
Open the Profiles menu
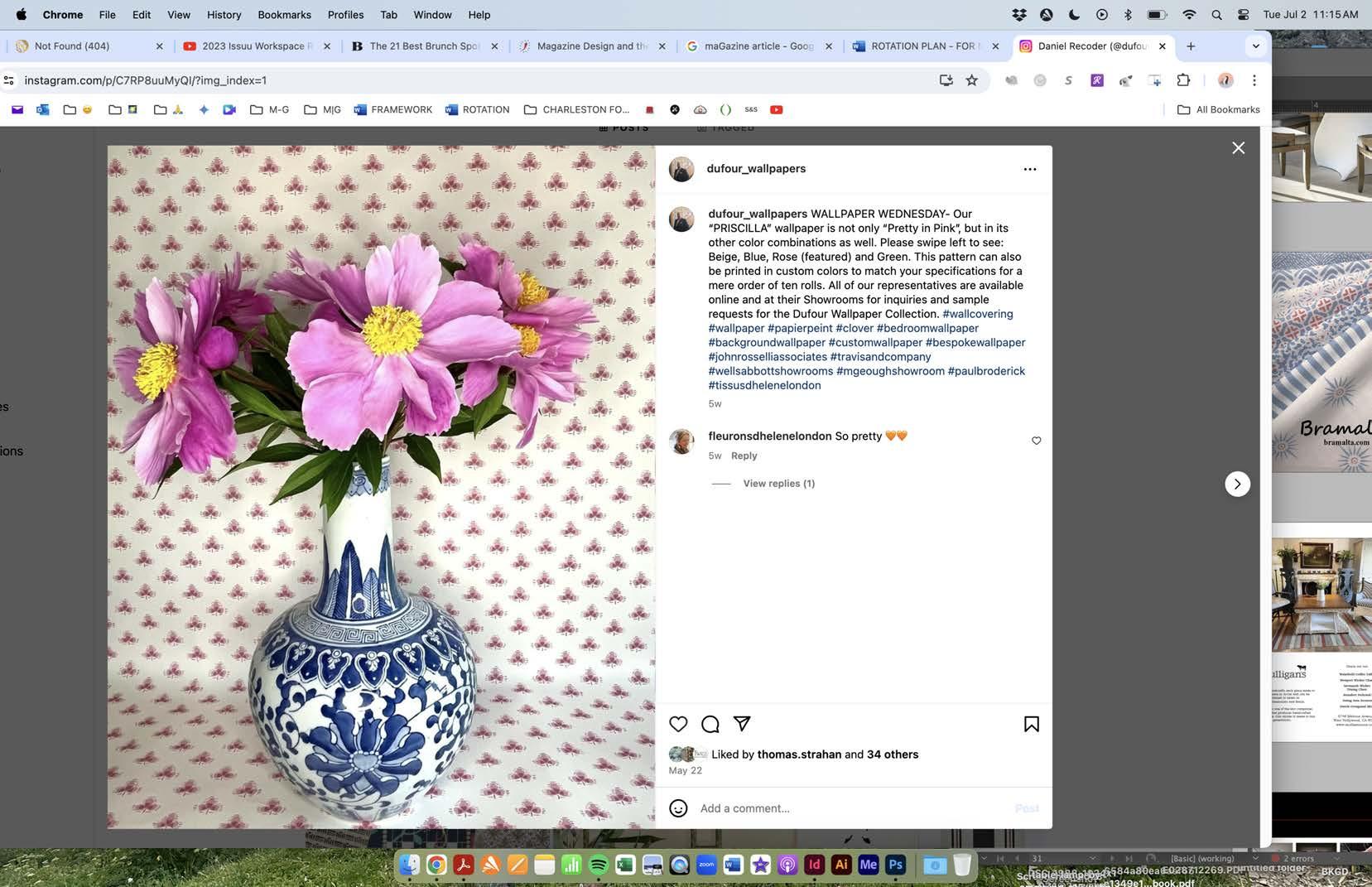[345, 15]
